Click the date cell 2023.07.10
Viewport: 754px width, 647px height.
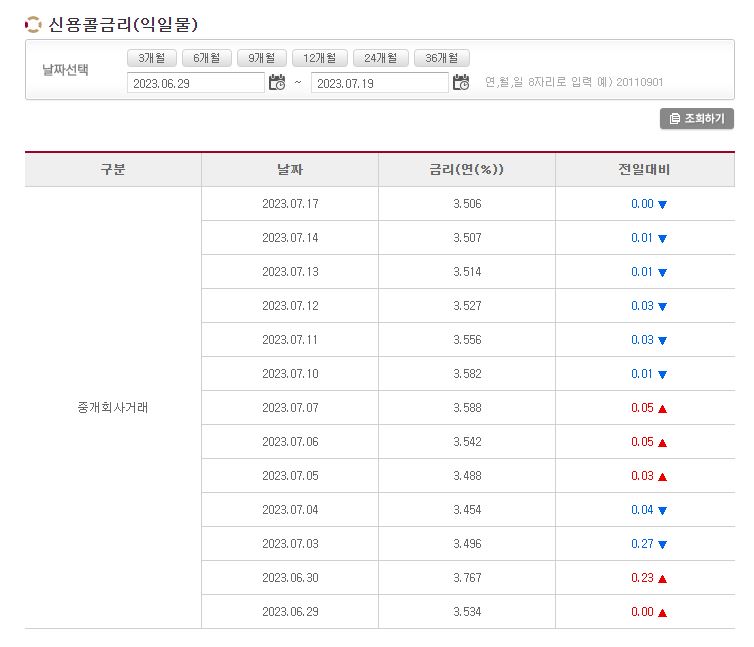(x=290, y=374)
